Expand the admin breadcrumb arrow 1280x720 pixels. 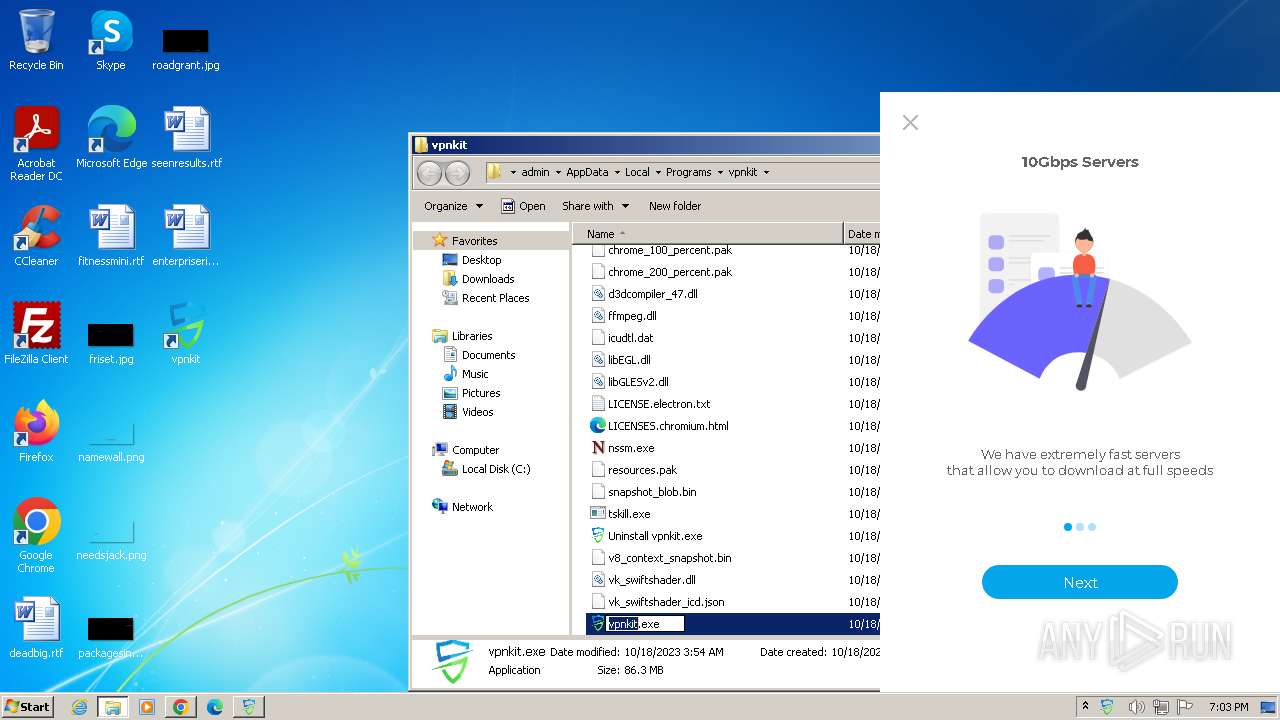pos(558,172)
